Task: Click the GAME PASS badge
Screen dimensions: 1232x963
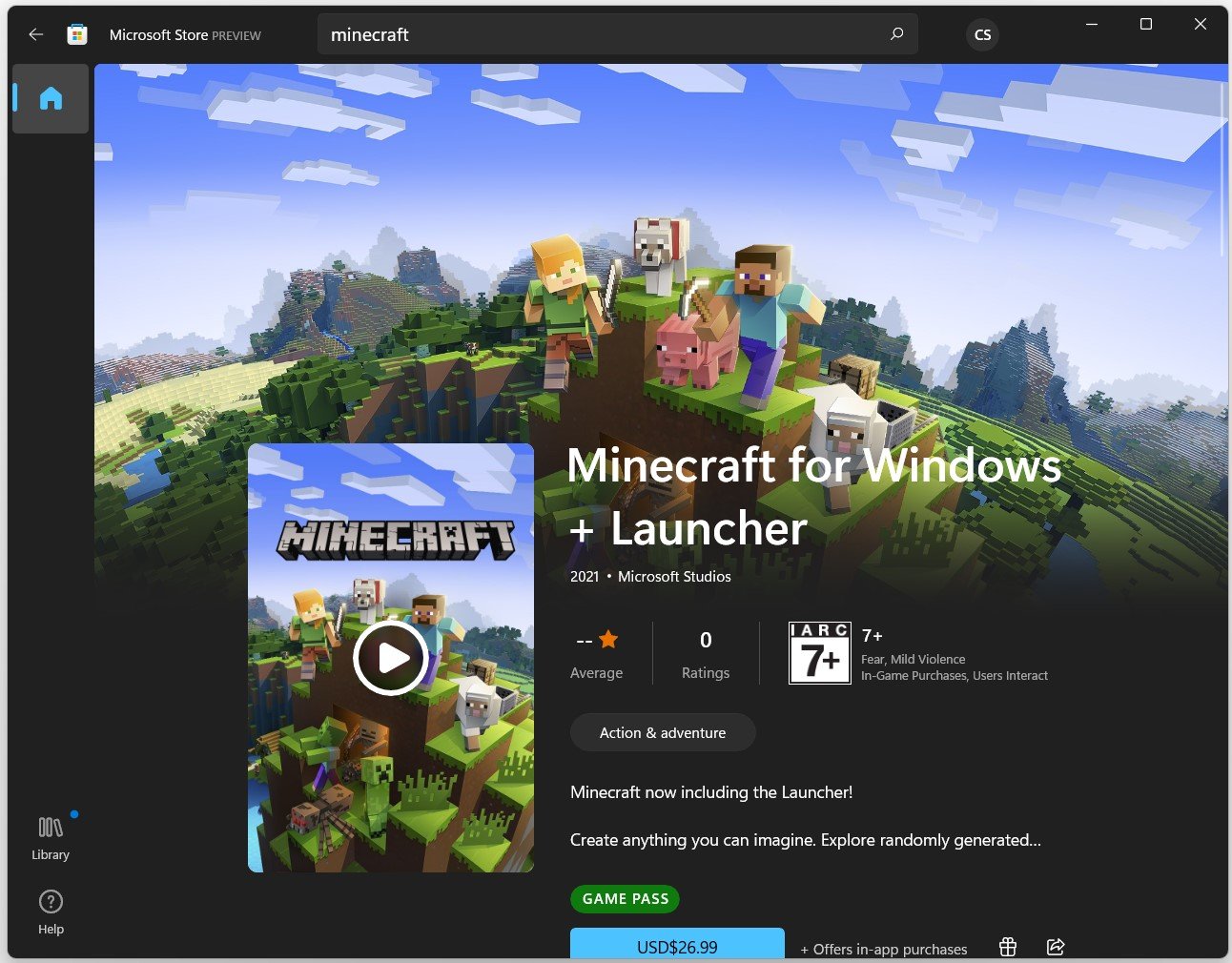Action: 625,899
